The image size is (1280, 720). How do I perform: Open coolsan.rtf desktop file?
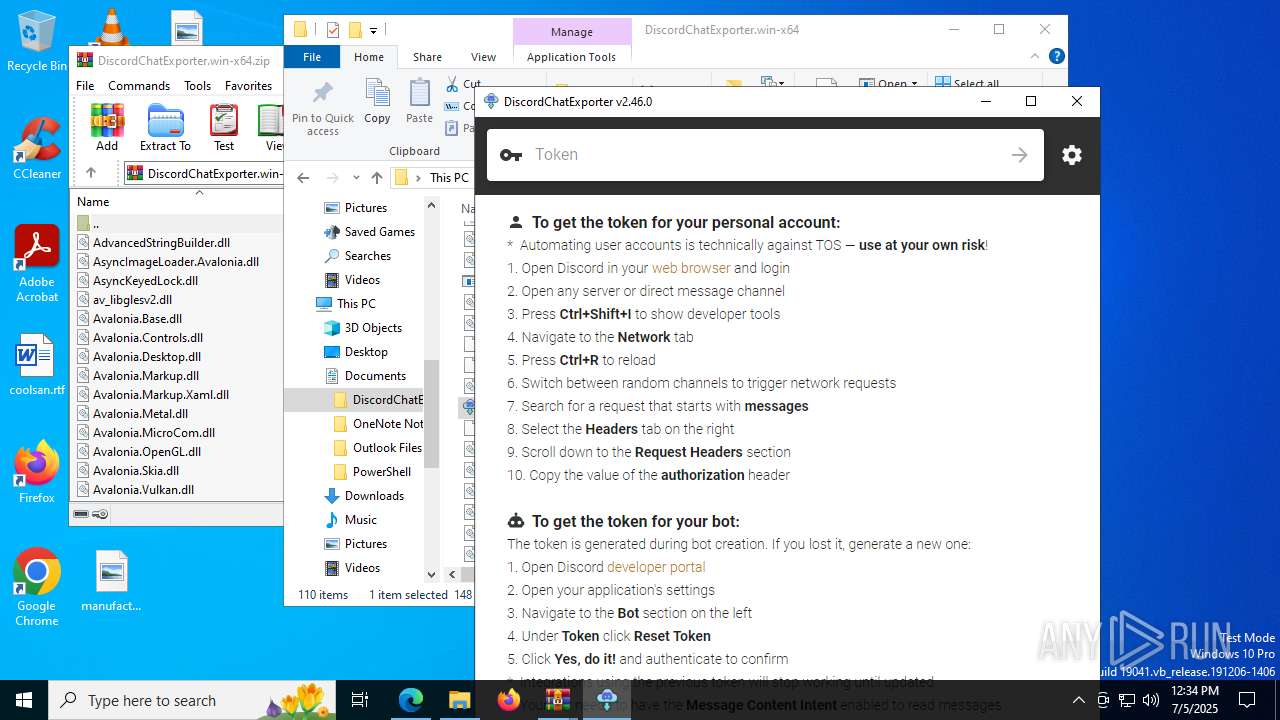click(37, 366)
